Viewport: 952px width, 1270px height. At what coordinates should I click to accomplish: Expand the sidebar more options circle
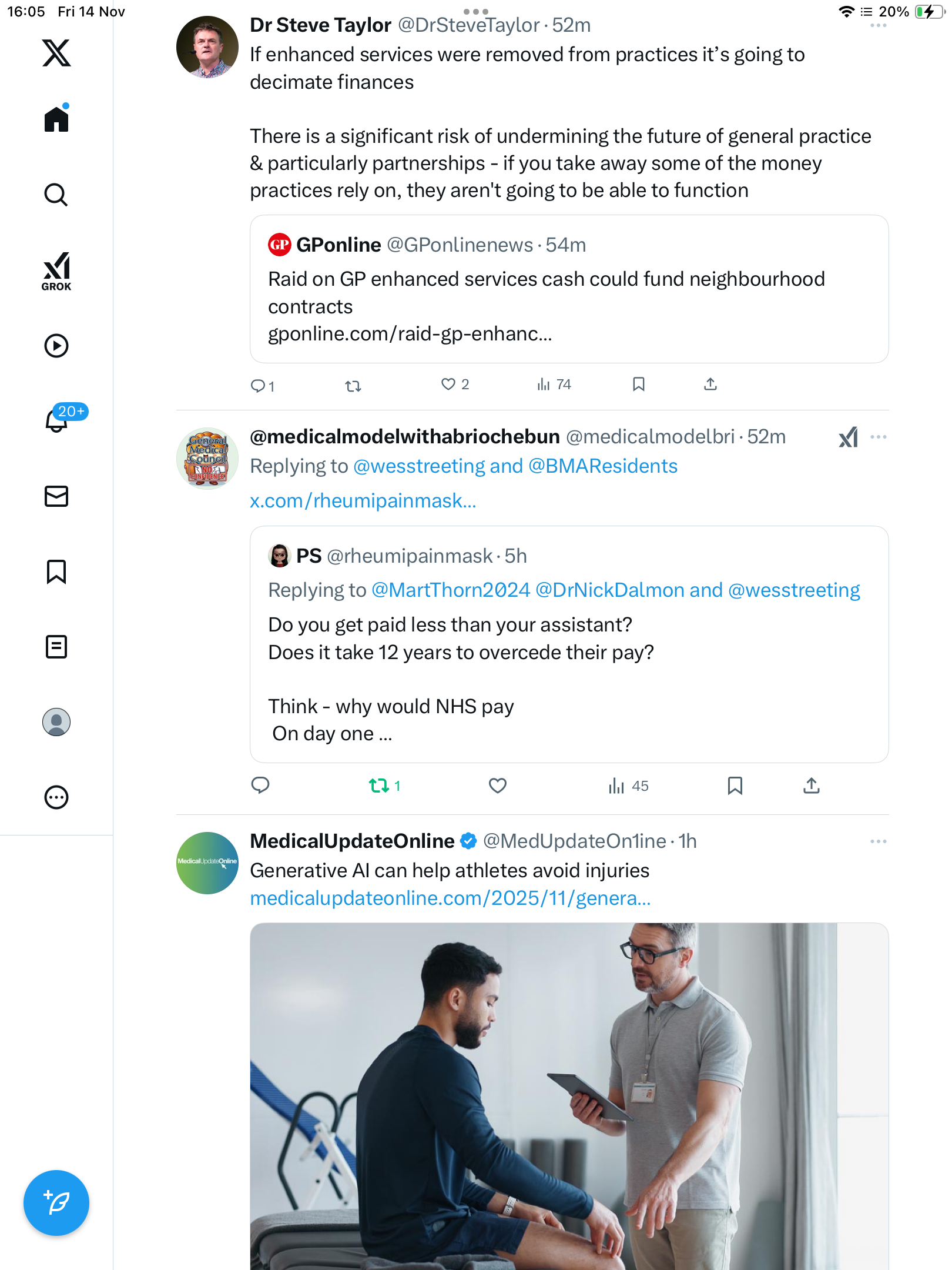coord(56,797)
